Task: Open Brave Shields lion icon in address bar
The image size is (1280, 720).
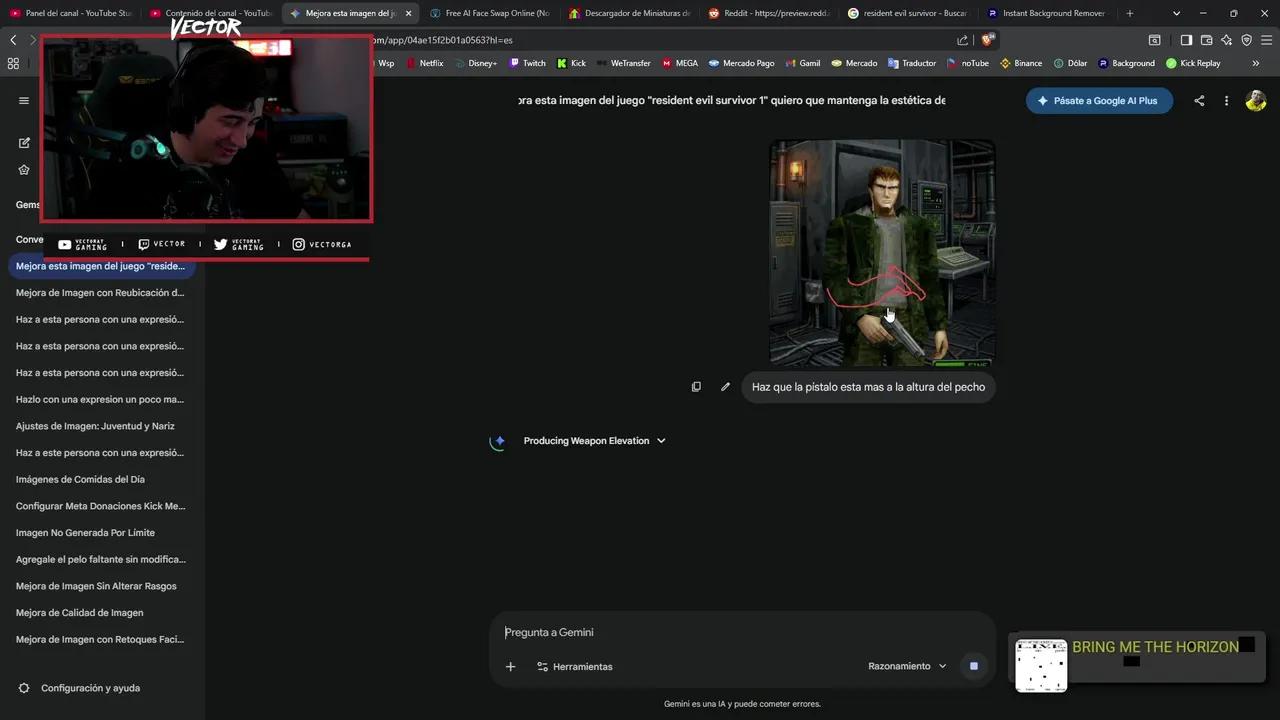Action: pyautogui.click(x=988, y=40)
